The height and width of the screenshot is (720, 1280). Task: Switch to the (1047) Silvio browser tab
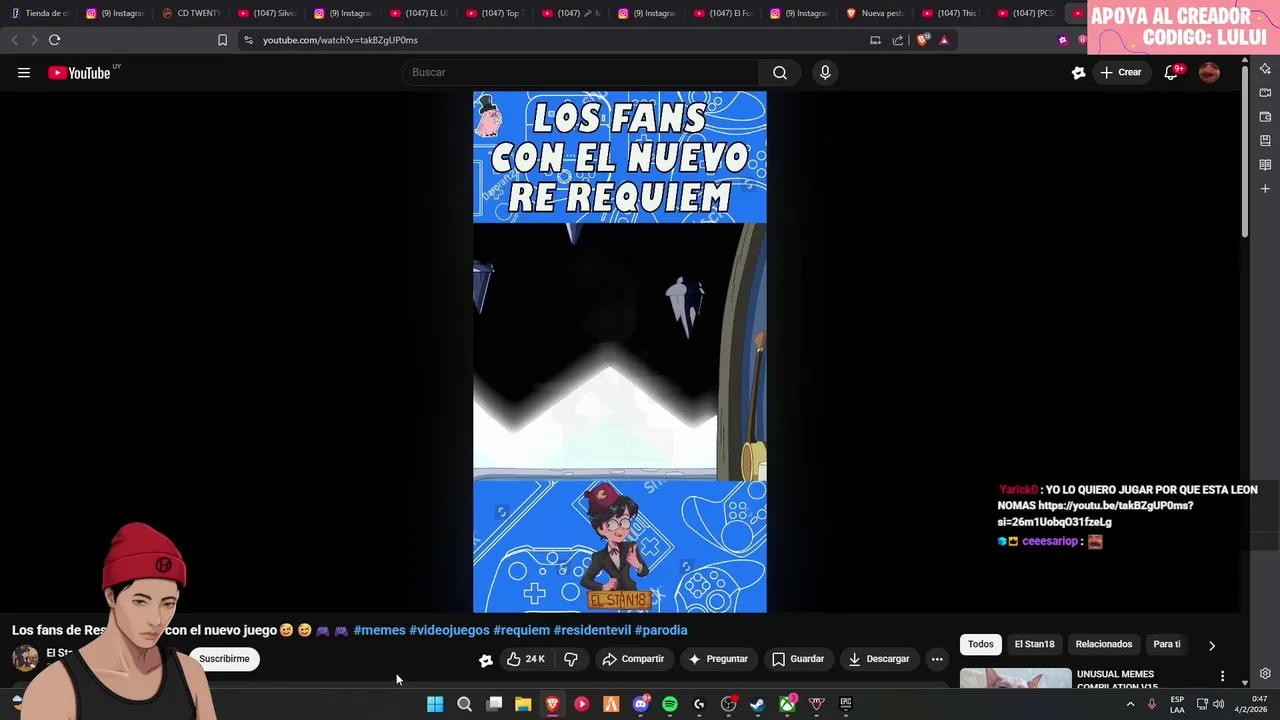(267, 13)
